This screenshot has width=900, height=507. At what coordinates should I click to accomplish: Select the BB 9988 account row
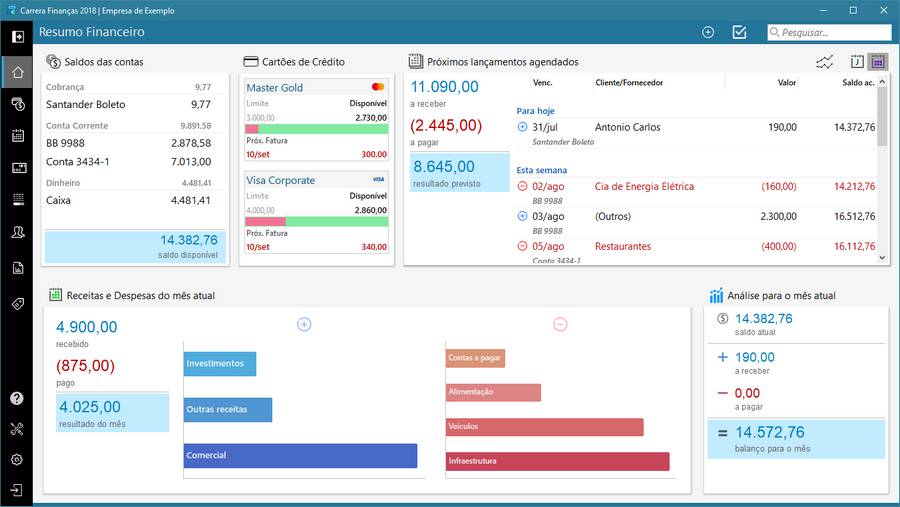(129, 143)
